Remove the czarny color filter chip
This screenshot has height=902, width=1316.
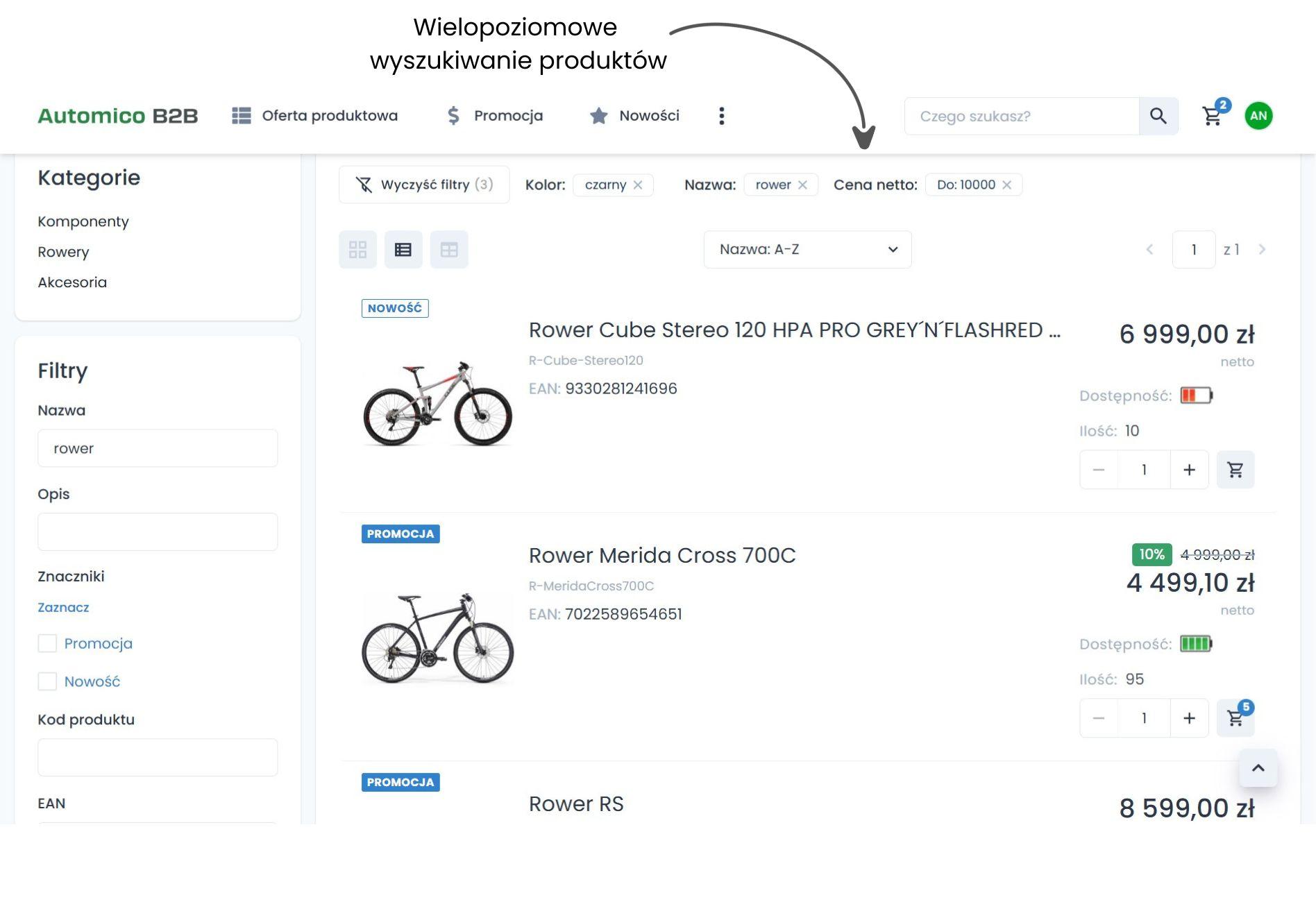pyautogui.click(x=638, y=185)
